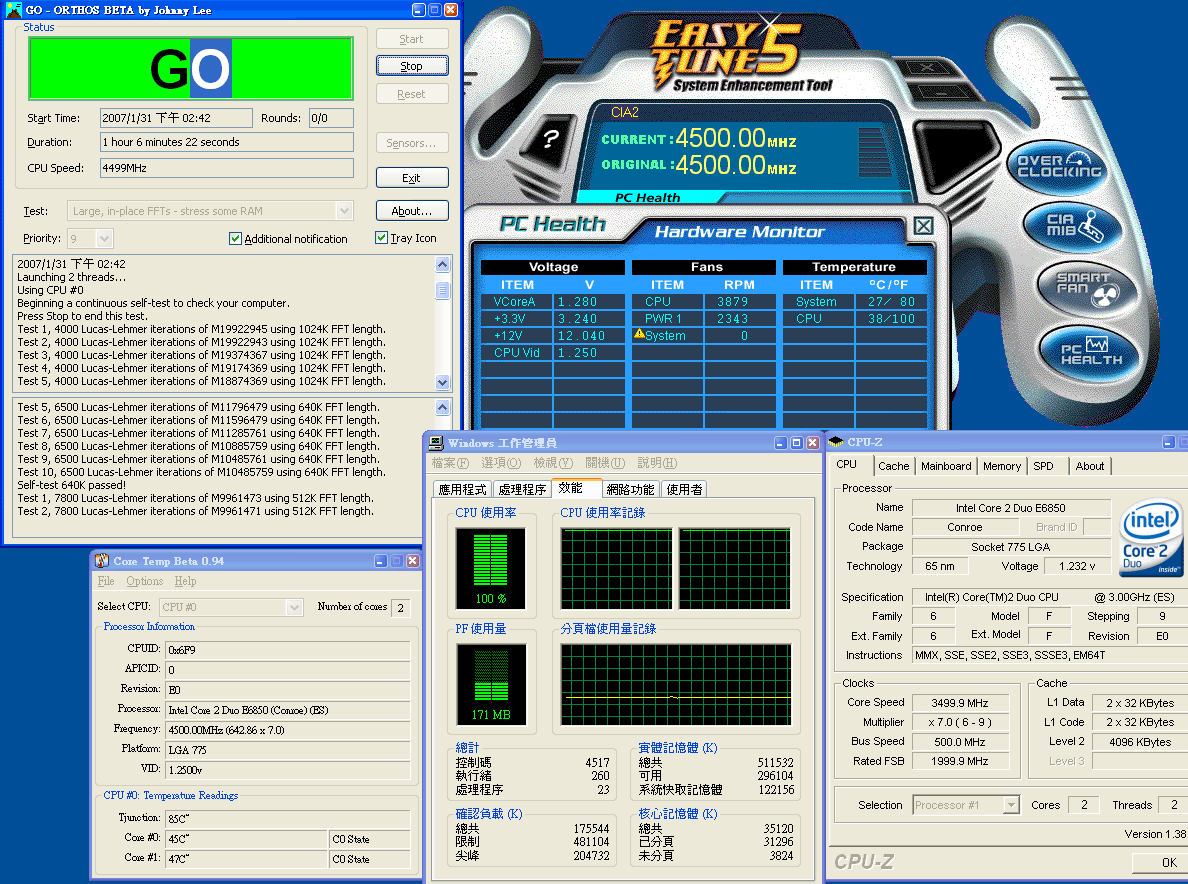Switch to the SPD tab in CPU-Z
This screenshot has width=1188, height=884.
1043,466
